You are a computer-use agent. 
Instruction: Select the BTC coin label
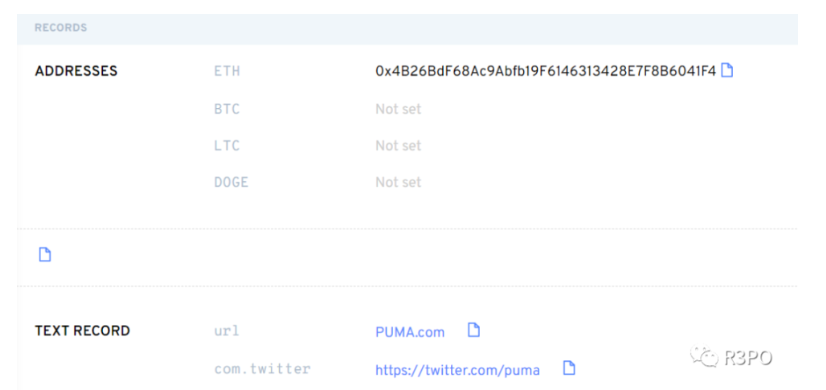pos(227,109)
